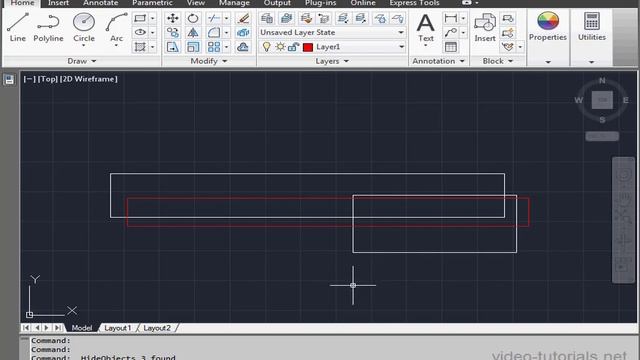Expand the Modify panel
The height and width of the screenshot is (360, 640).
[x=209, y=61]
